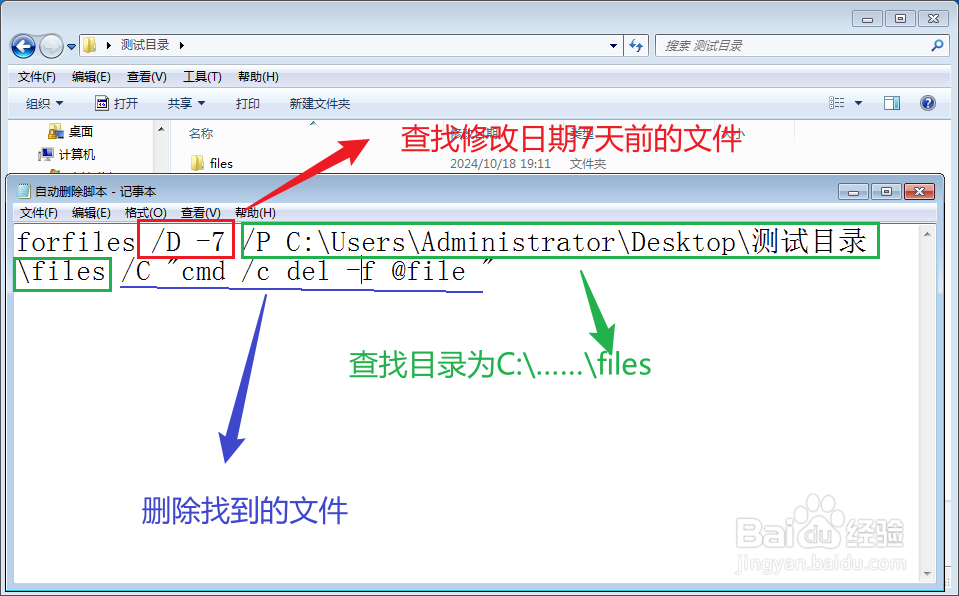Click the search magnifier icon
This screenshot has height=596, width=959.
click(936, 45)
